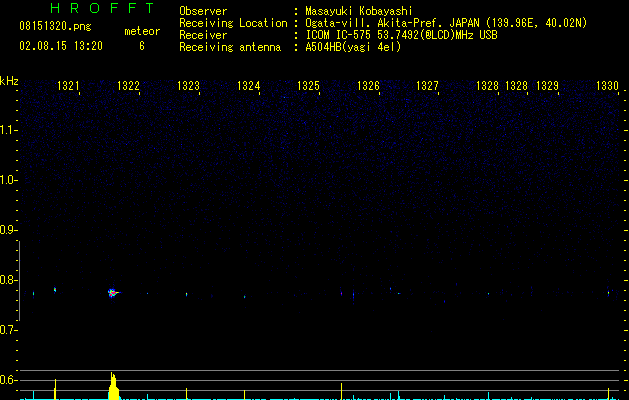Click the 'Receiving antenna' label
Viewport: 629px width, 400px height.
230,47
